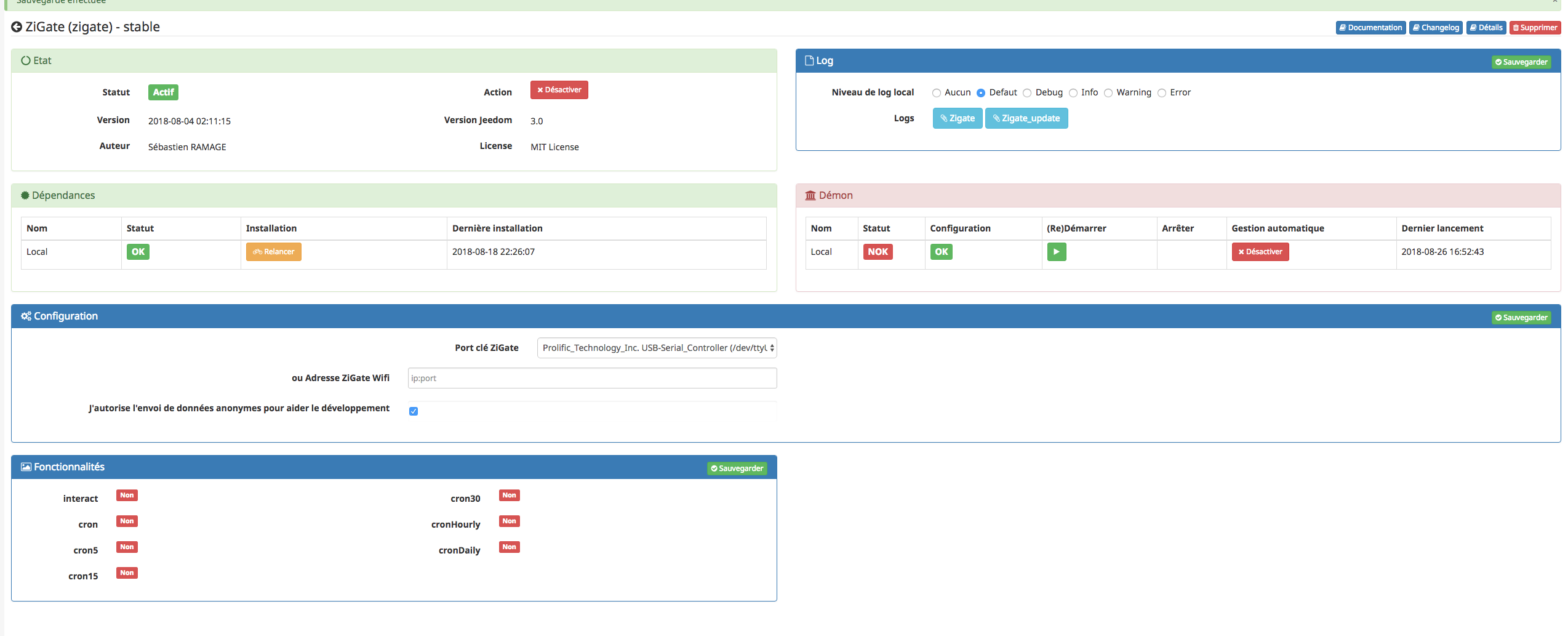1568x636 pixels.
Task: Open the Zigate_update log
Action: pyautogui.click(x=1026, y=118)
